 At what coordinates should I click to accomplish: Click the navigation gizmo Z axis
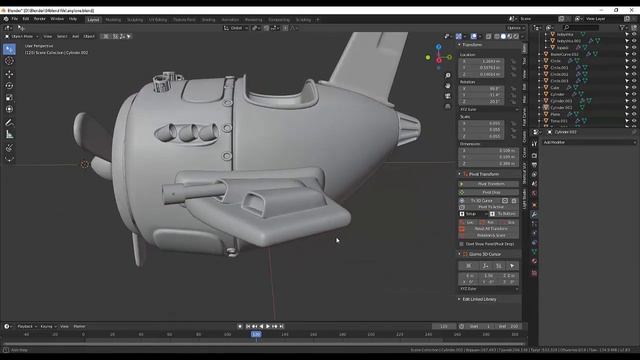coord(438,47)
